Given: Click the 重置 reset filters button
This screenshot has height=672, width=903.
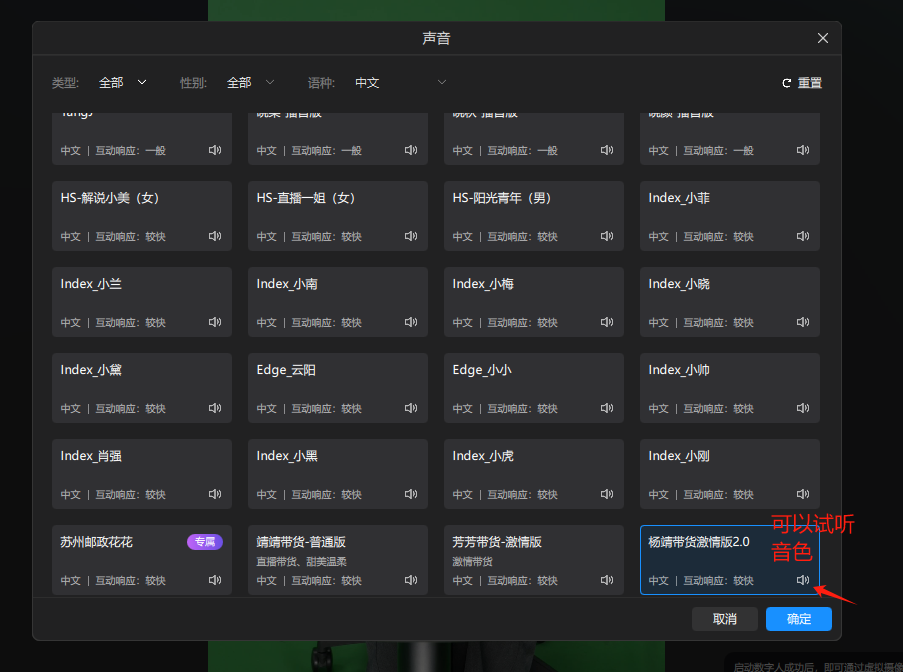Looking at the screenshot, I should coord(802,83).
